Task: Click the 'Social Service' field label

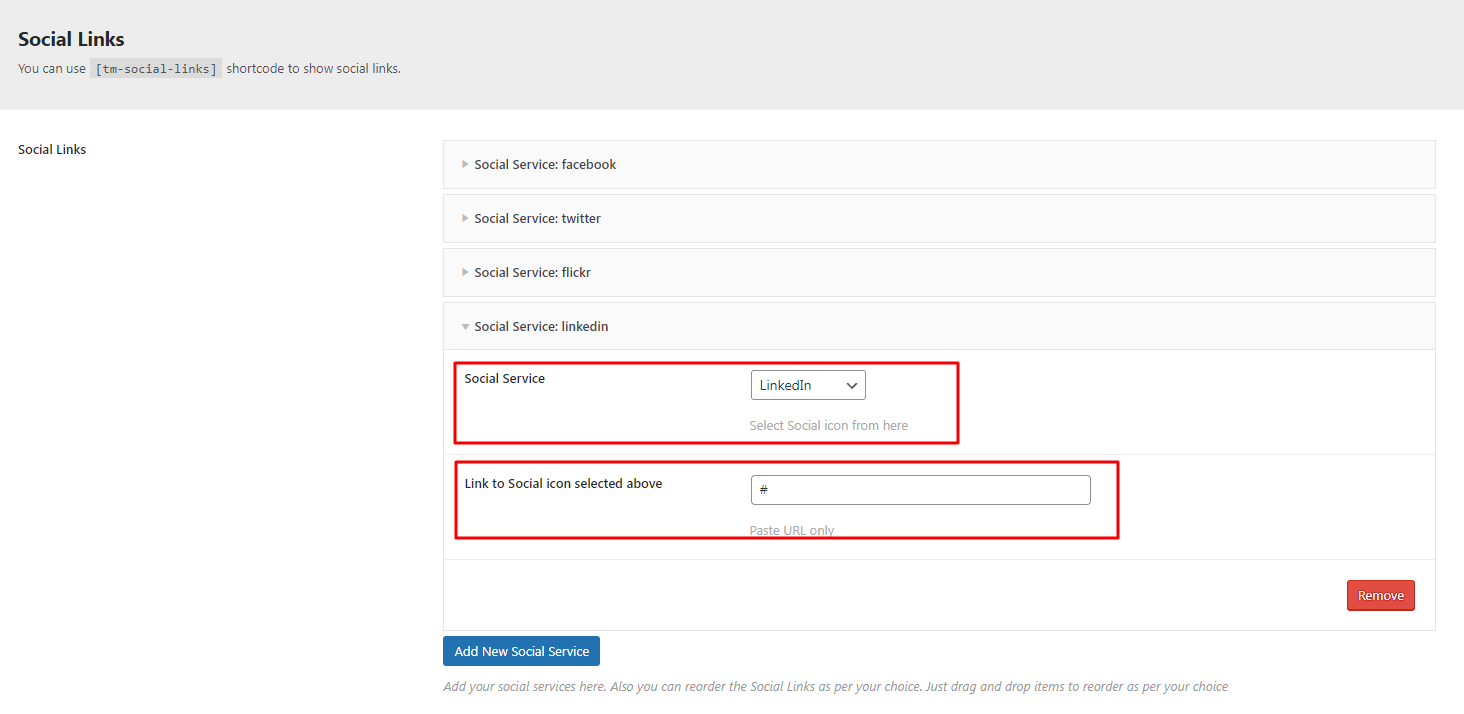Action: tap(505, 379)
